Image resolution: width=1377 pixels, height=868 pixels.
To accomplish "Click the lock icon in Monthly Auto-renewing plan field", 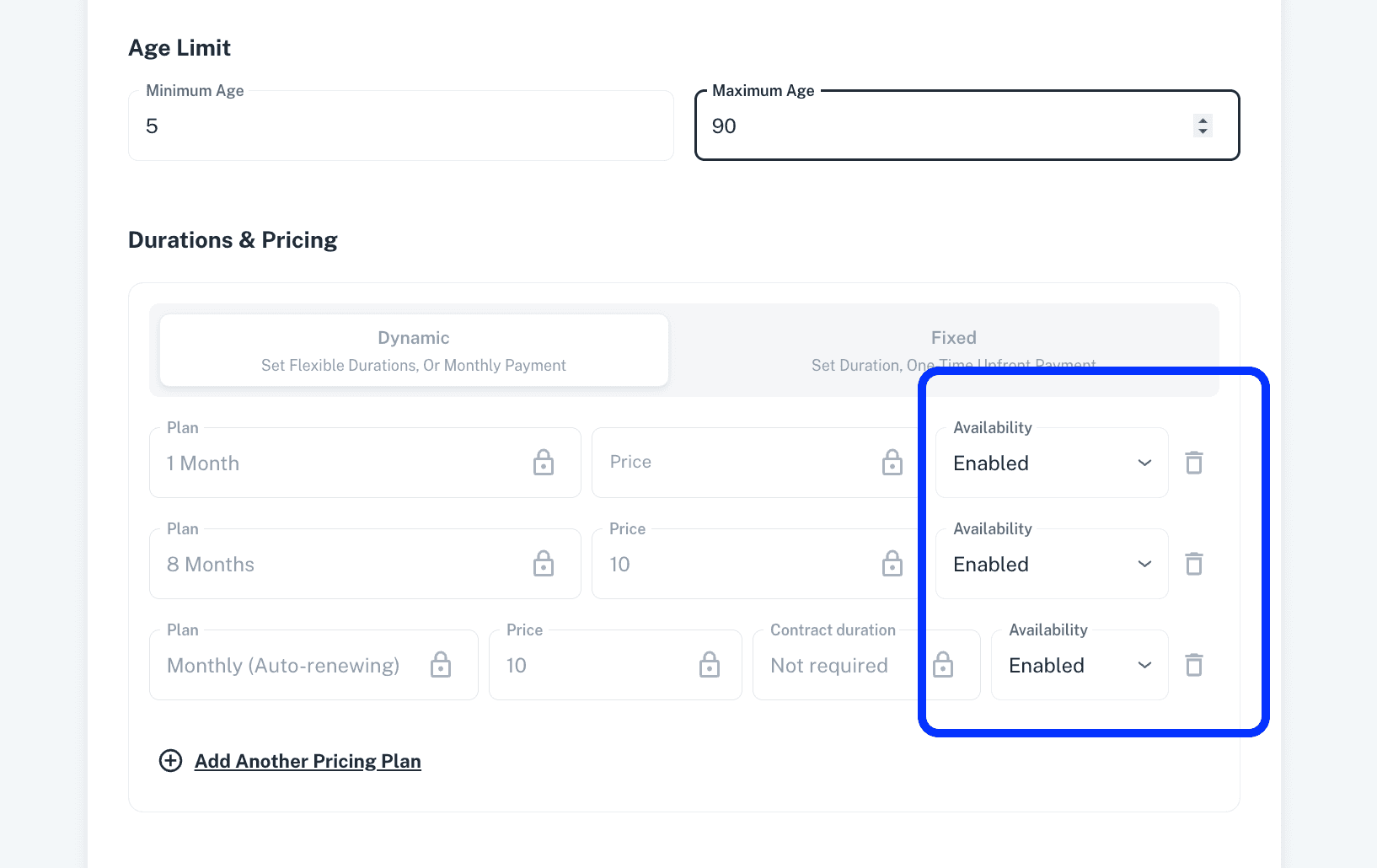I will click(441, 665).
